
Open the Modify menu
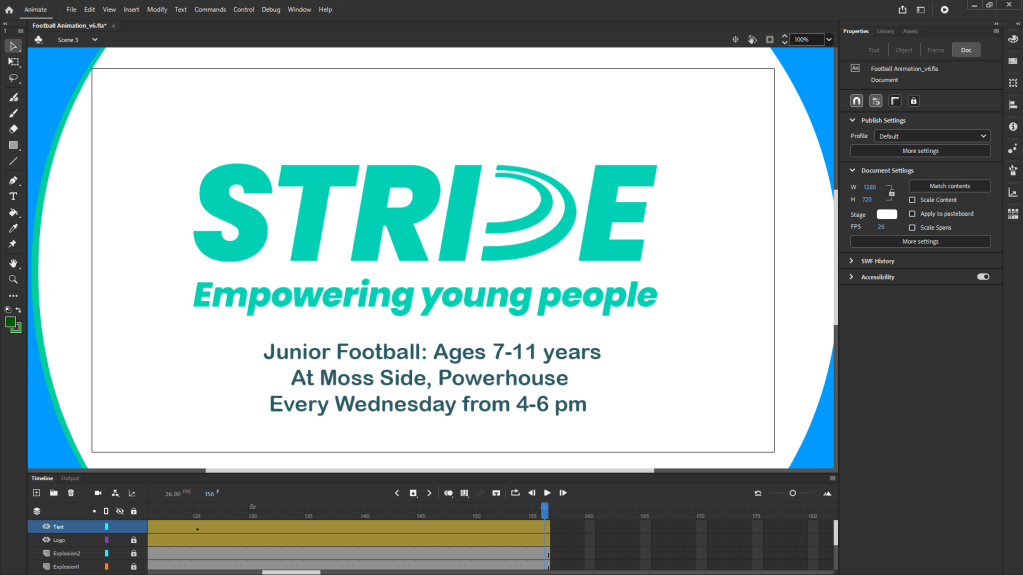[157, 9]
